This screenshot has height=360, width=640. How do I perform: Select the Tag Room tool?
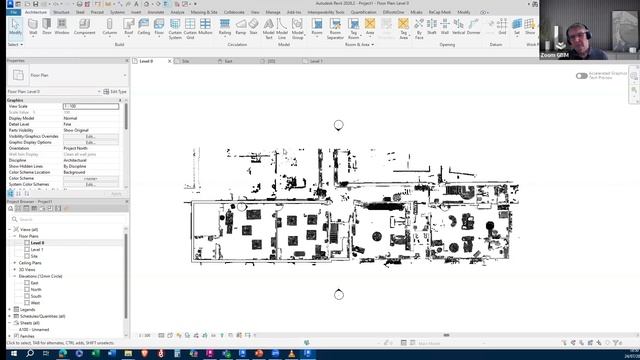pos(353,29)
